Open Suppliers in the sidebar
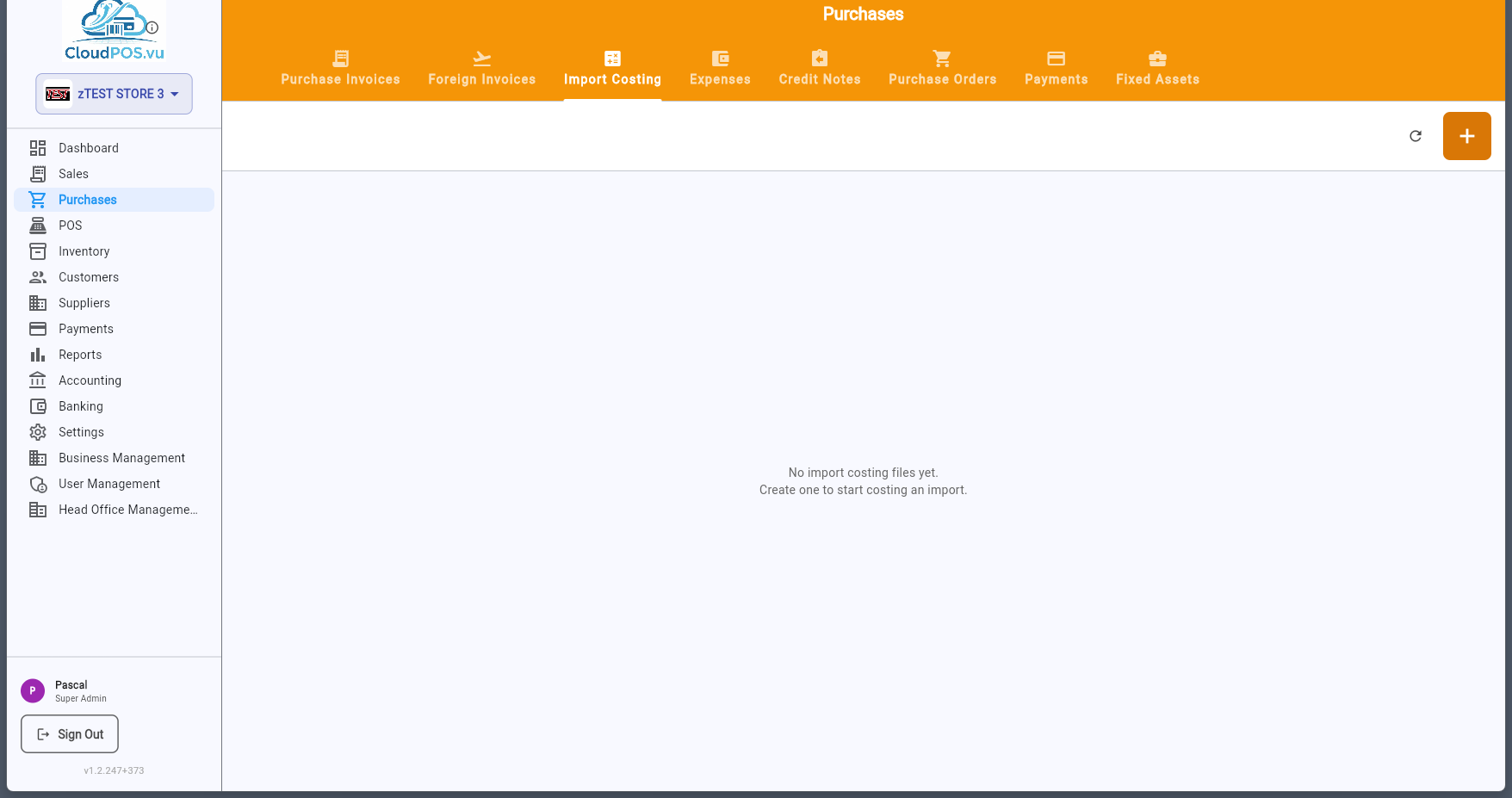This screenshot has width=1512, height=798. pos(114,303)
